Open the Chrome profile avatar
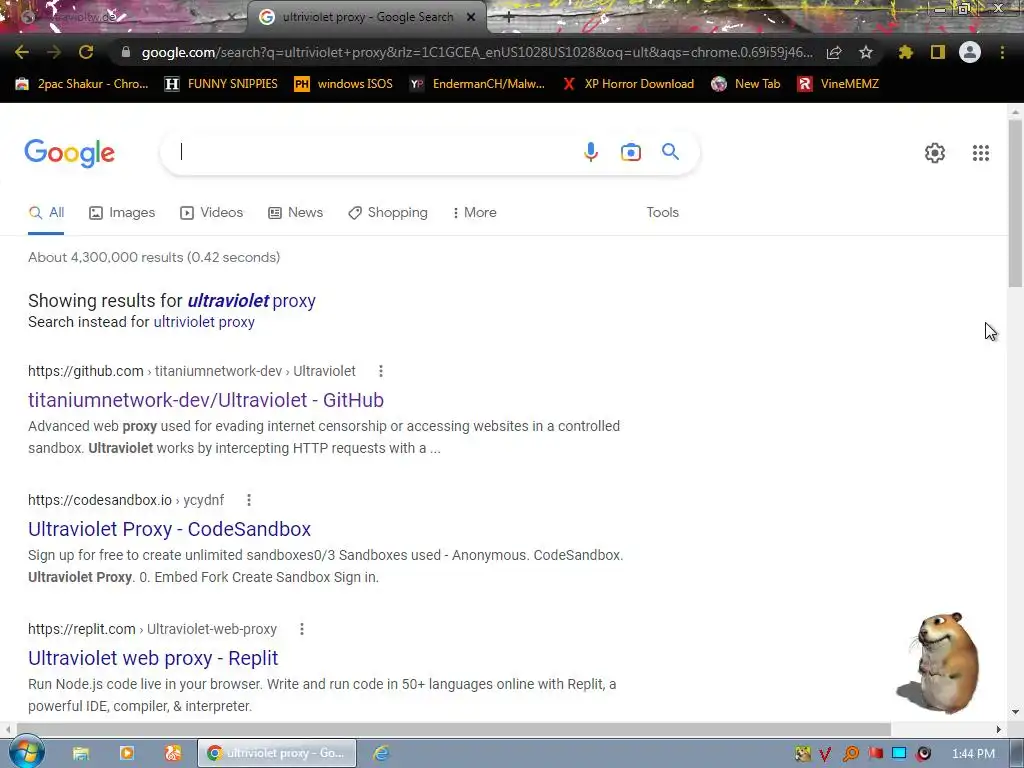 tap(970, 52)
